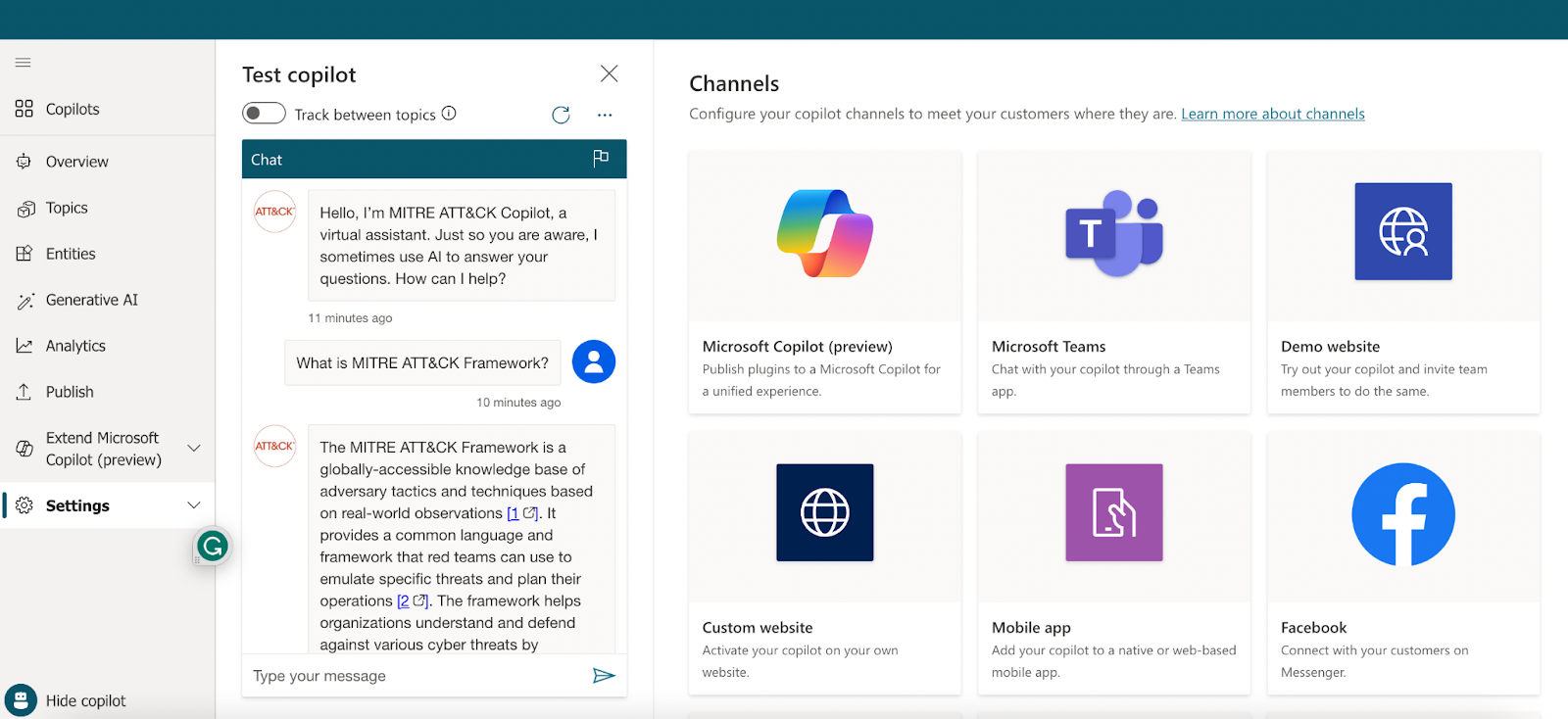Click the Mobile app purple logo

[1114, 512]
